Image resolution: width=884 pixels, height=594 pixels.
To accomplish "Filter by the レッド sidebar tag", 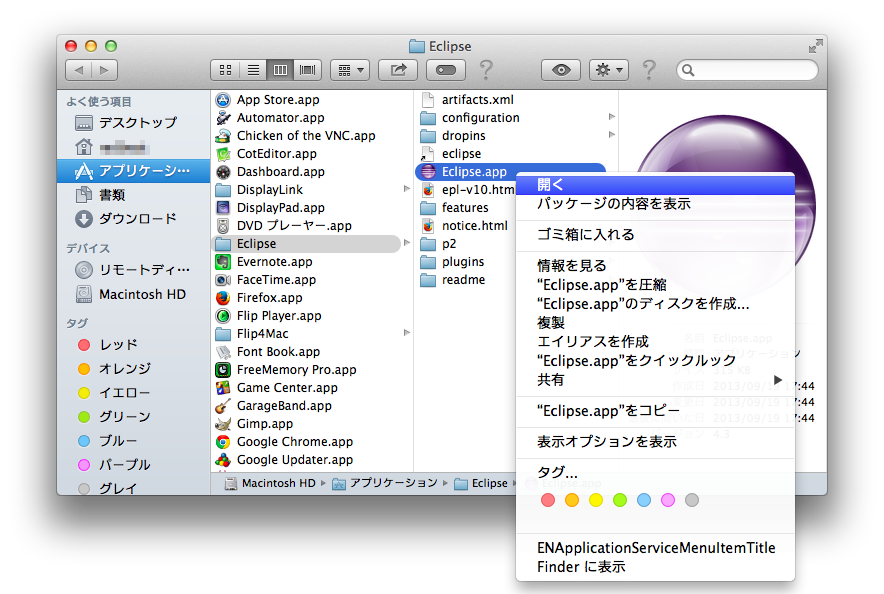I will 133,344.
